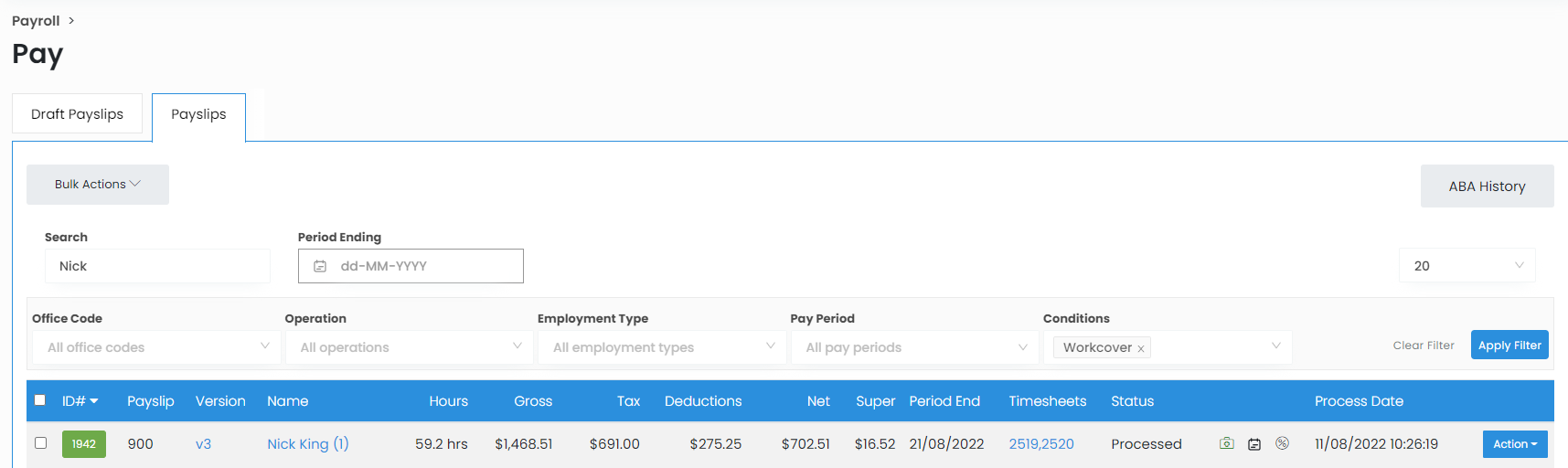1568x468 pixels.
Task: Open the Nick King (1) link
Action: (x=308, y=444)
